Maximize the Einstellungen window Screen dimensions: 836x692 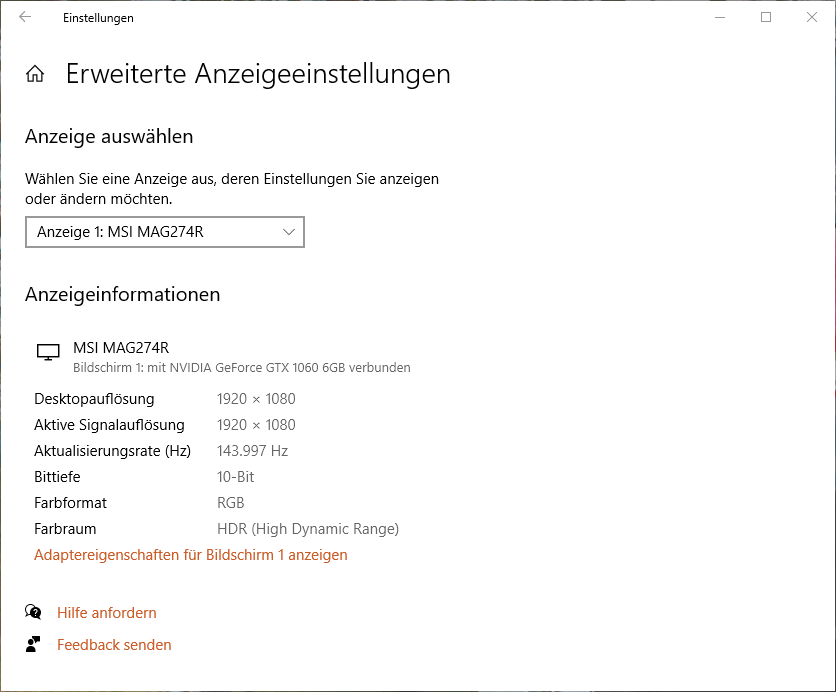click(x=766, y=17)
